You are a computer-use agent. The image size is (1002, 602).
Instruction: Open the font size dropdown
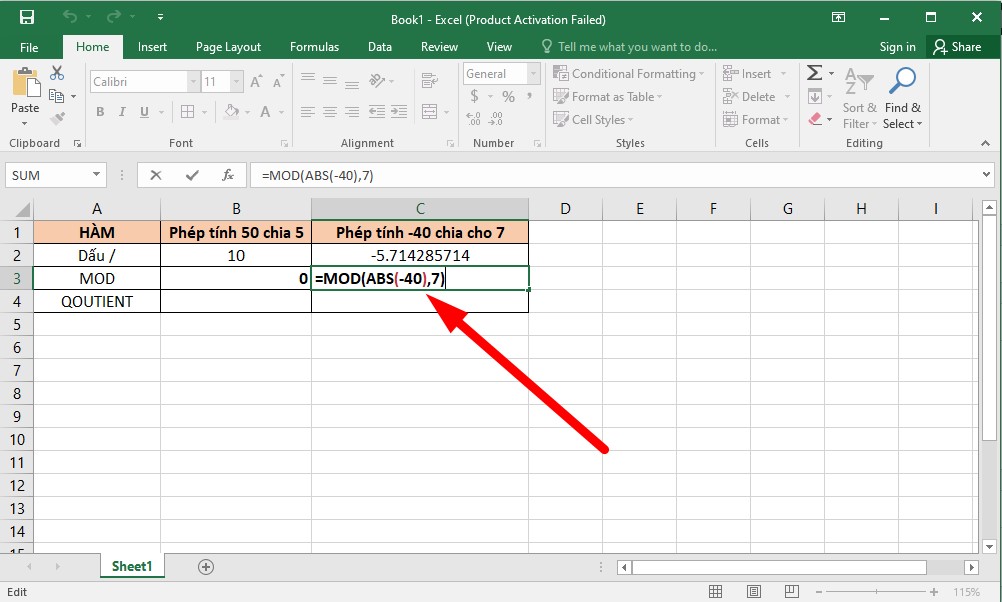(x=237, y=81)
